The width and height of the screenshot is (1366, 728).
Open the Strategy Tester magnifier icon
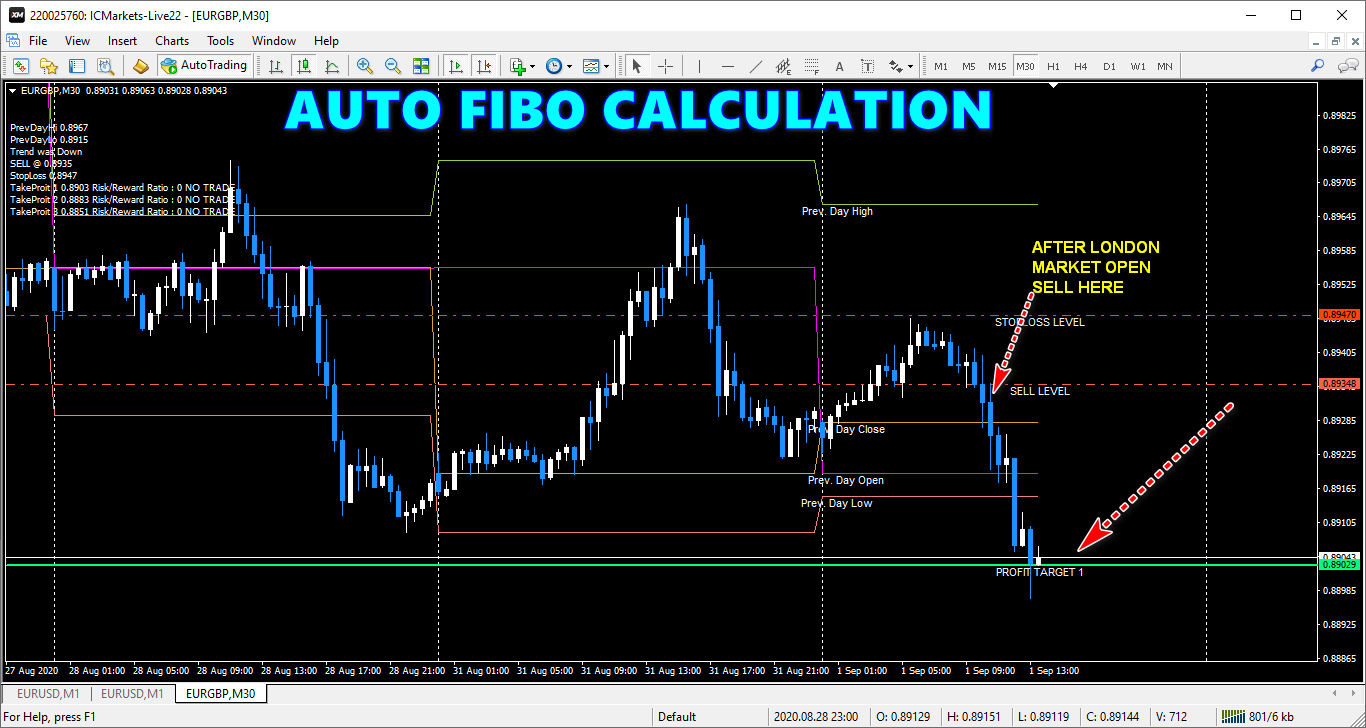point(105,66)
